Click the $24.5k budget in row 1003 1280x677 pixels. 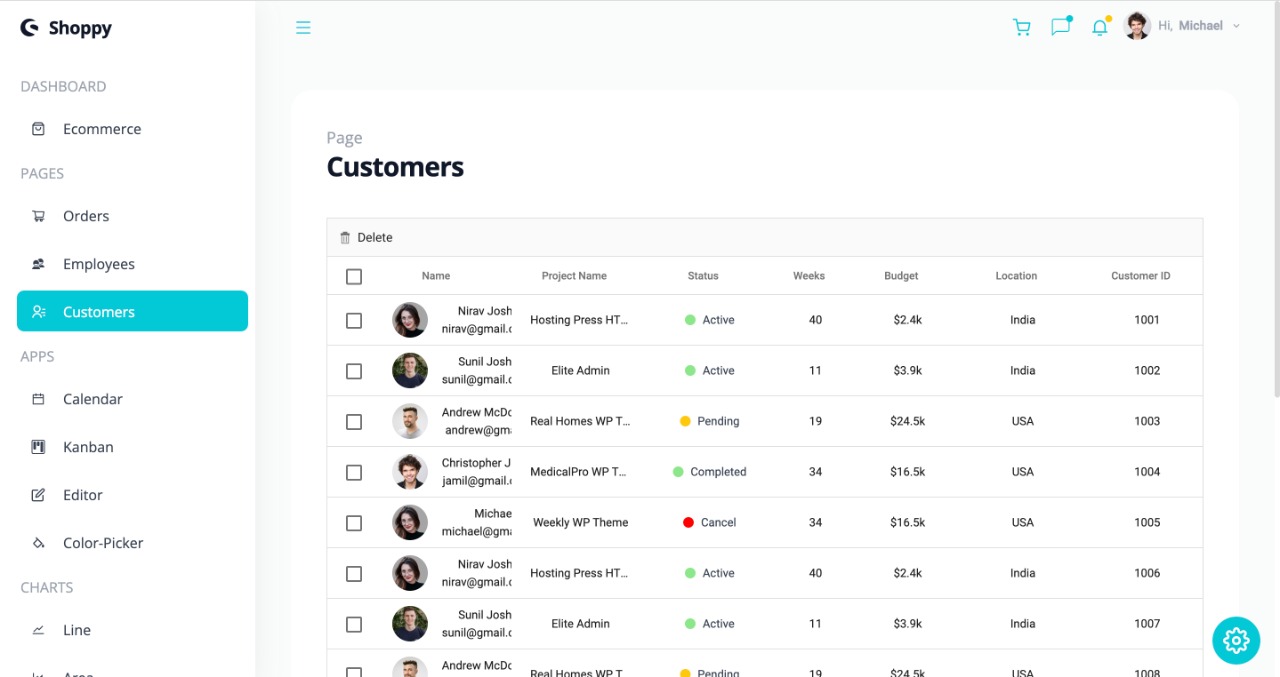click(908, 421)
